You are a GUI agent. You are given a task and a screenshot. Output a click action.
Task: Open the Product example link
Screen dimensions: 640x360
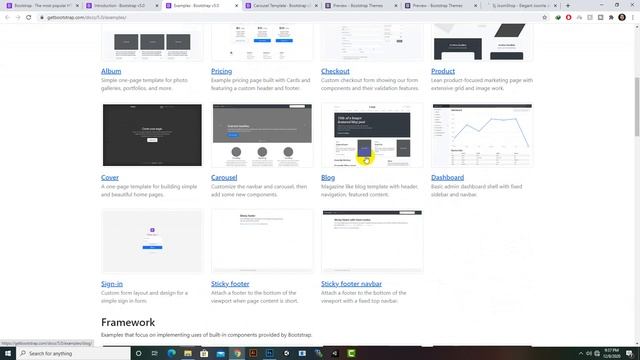coord(443,71)
